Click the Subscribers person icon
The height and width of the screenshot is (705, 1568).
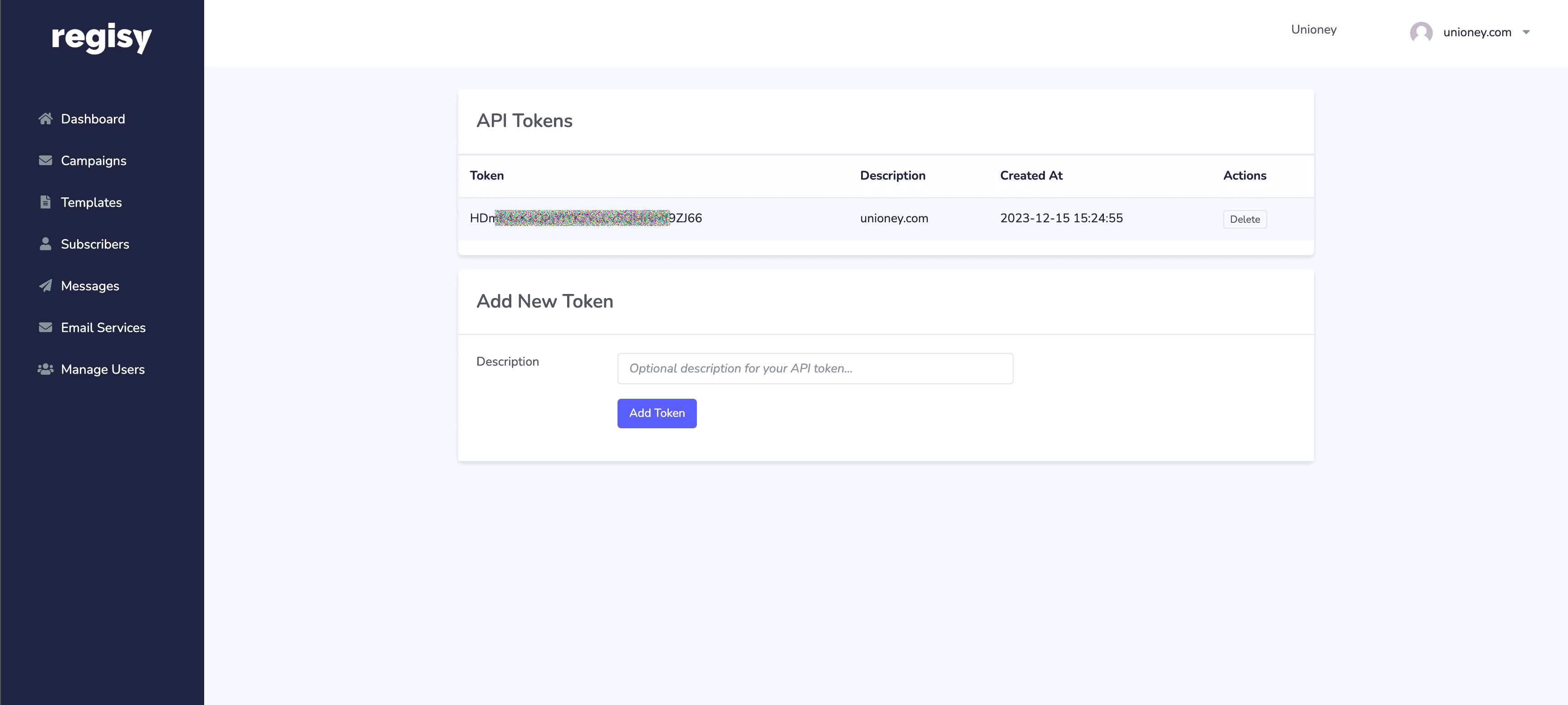[x=46, y=244]
